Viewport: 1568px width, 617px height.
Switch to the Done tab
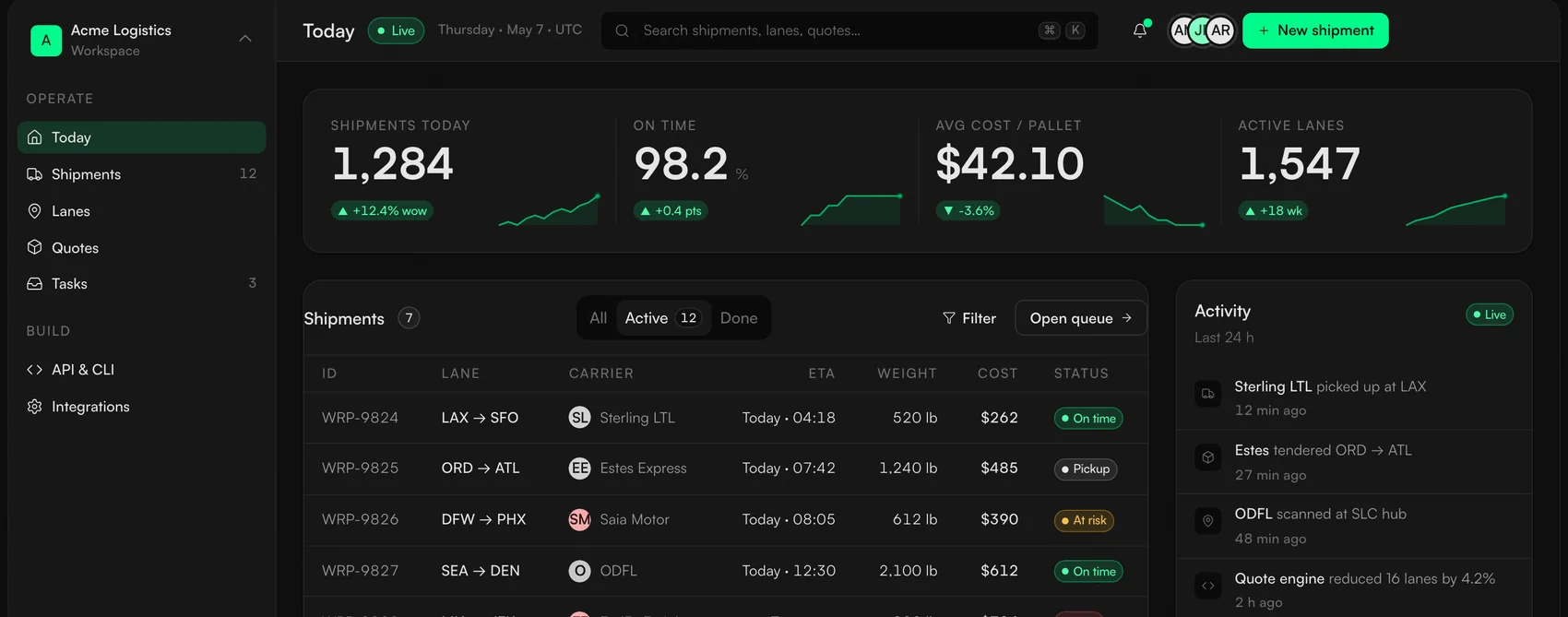tap(739, 318)
